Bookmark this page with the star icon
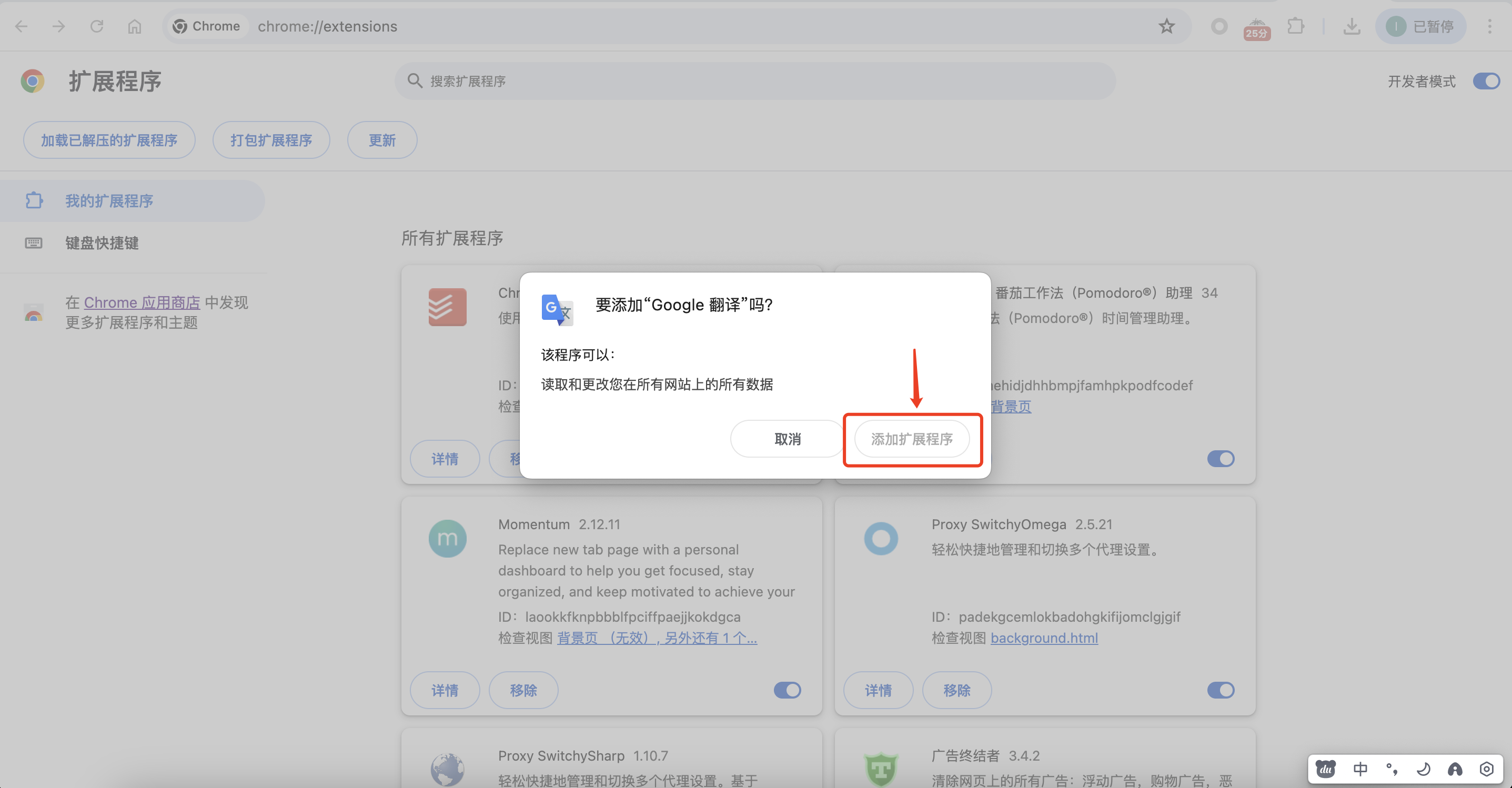 [1166, 26]
